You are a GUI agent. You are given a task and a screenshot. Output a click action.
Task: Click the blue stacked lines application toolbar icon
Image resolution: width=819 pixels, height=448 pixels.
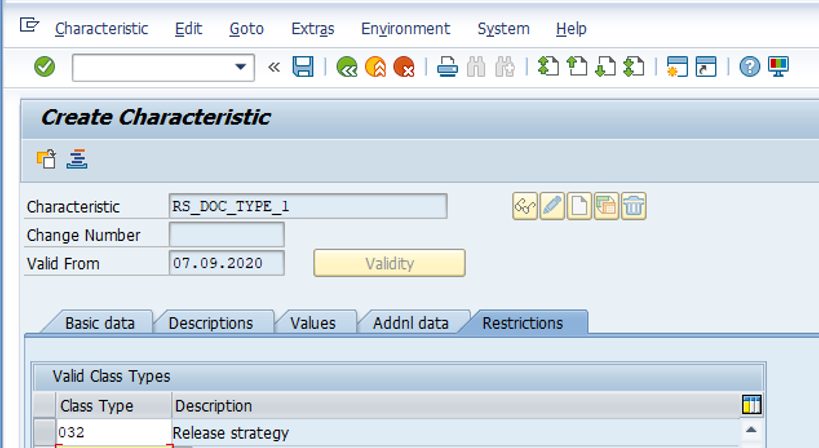77,159
